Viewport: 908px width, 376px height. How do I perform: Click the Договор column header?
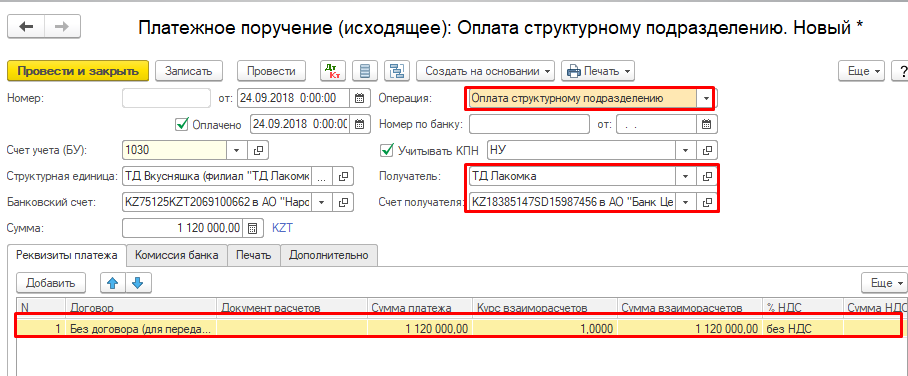click(x=141, y=307)
